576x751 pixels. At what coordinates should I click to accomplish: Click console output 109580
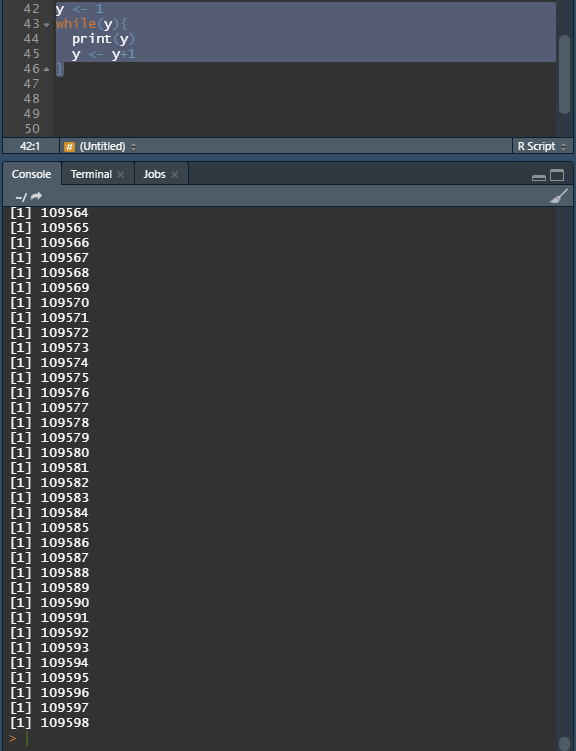65,453
